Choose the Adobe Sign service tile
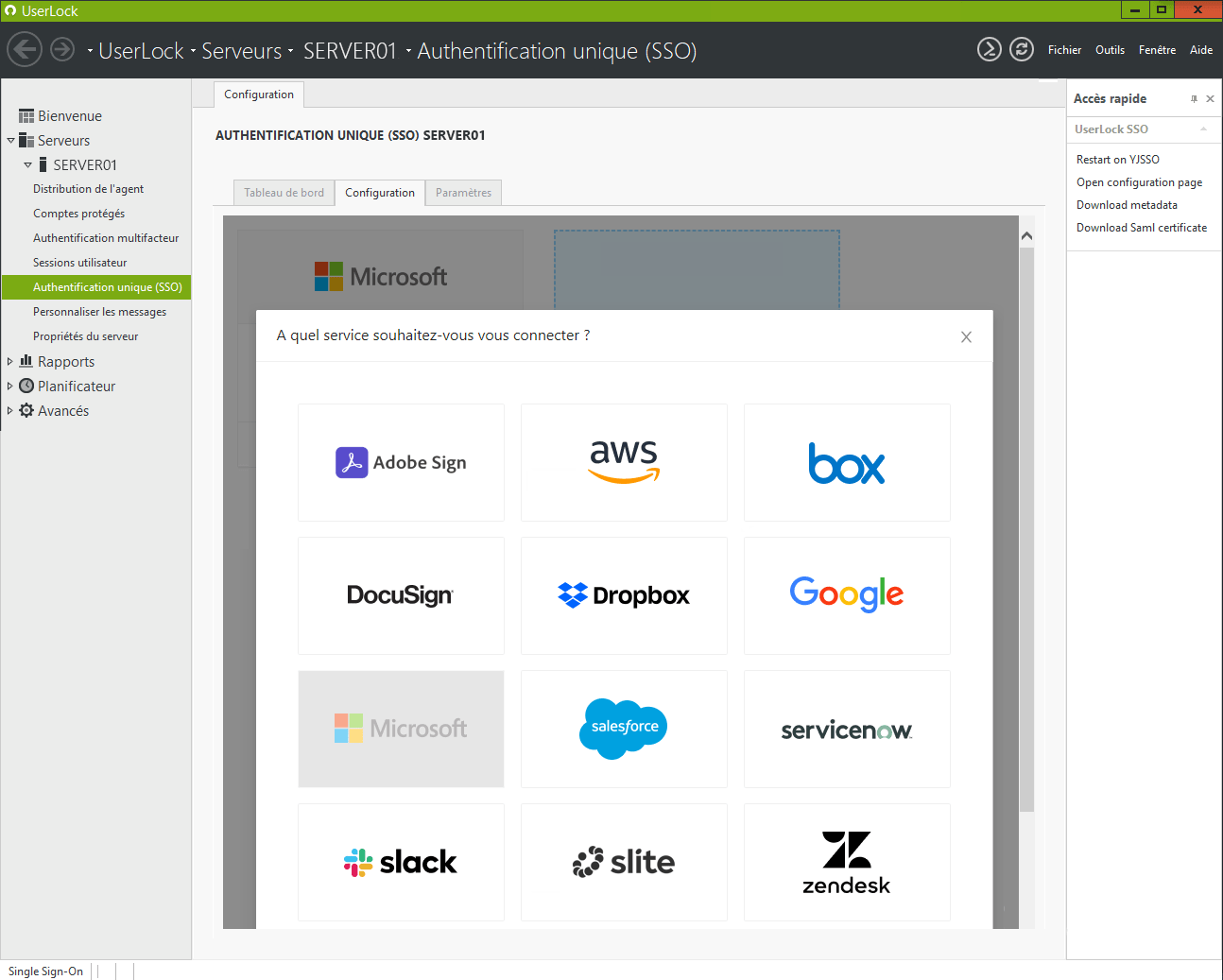The width and height of the screenshot is (1223, 980). tap(401, 462)
